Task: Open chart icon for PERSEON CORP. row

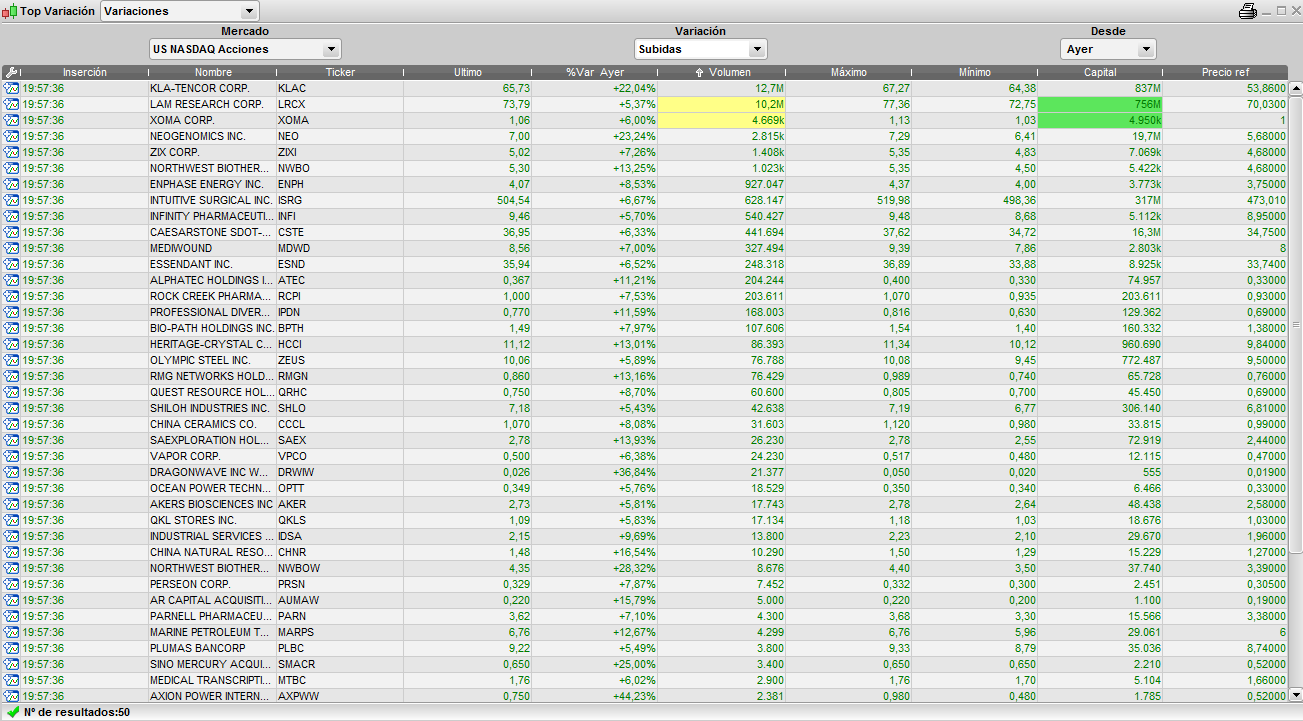Action: pos(11,584)
